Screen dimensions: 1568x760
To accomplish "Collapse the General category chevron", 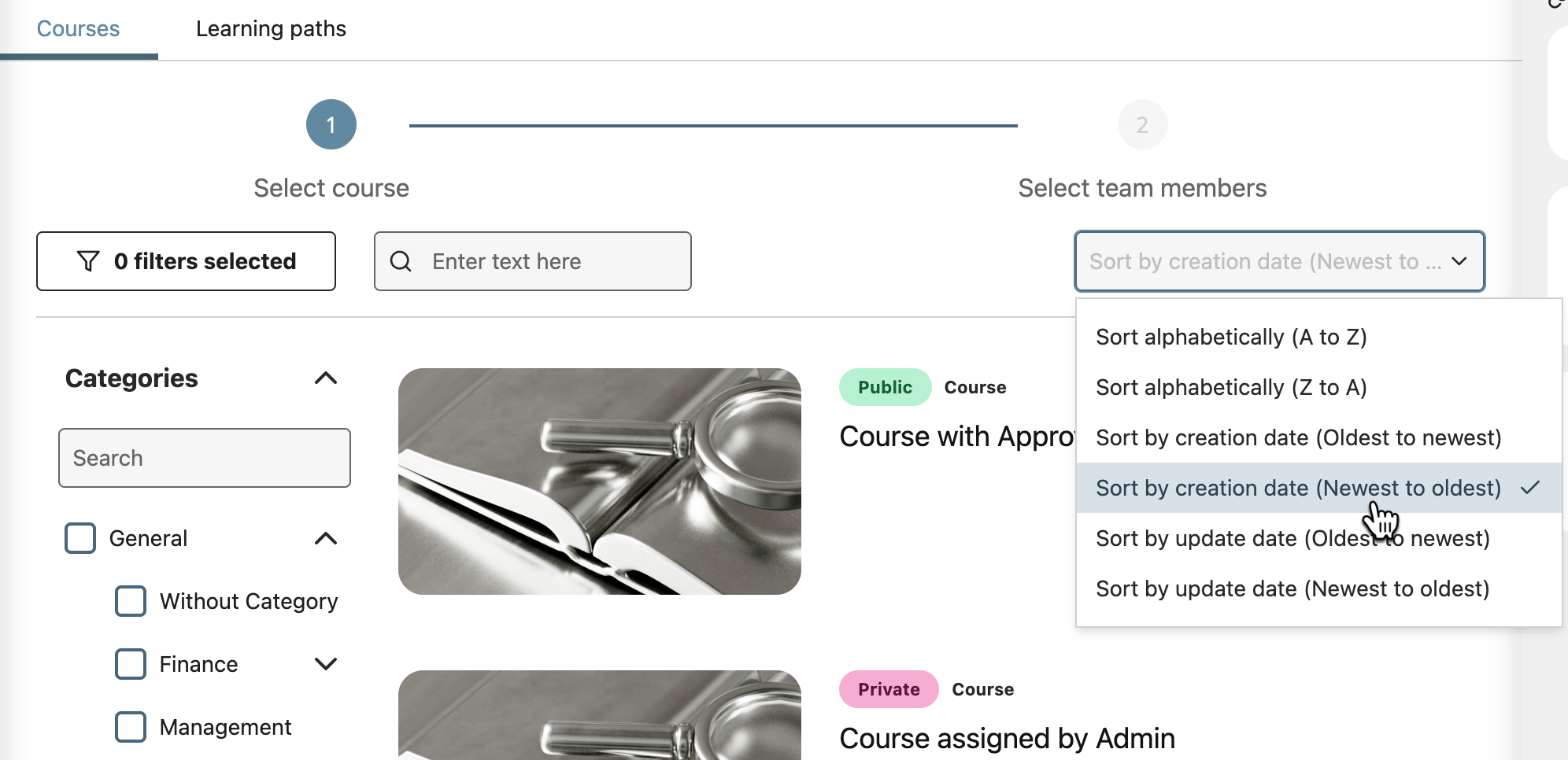I will click(326, 538).
